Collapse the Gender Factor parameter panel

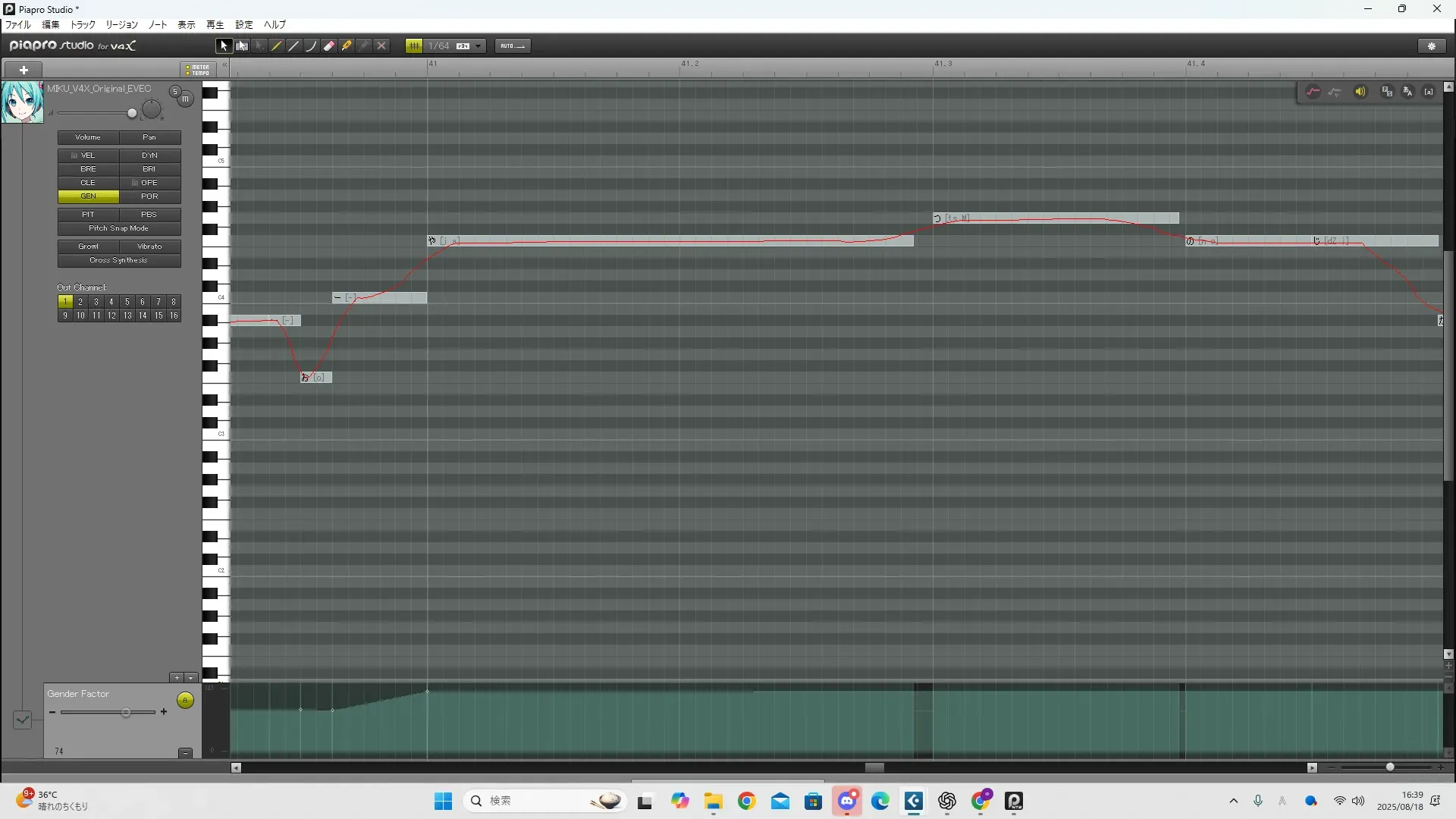[x=185, y=753]
